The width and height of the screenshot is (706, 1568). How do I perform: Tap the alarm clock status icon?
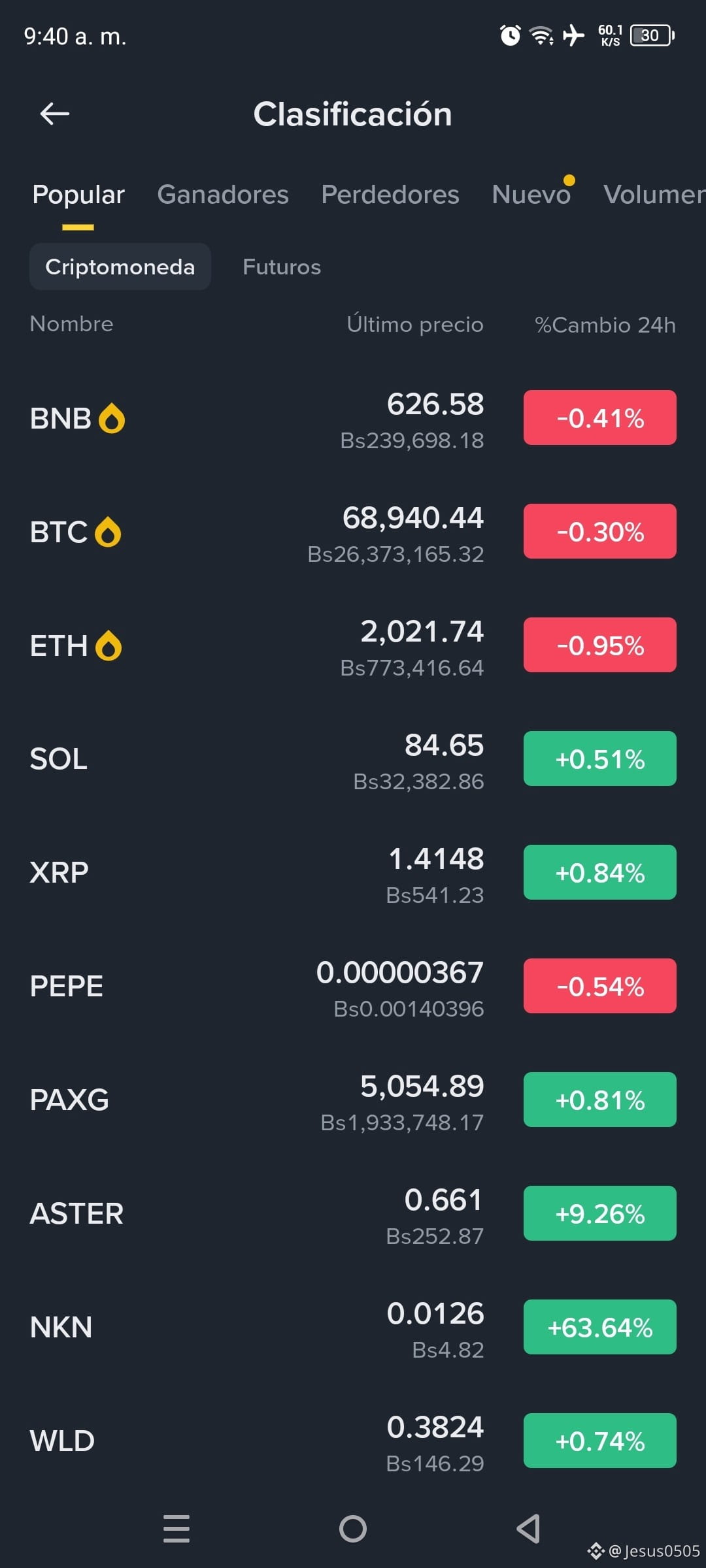(x=510, y=35)
